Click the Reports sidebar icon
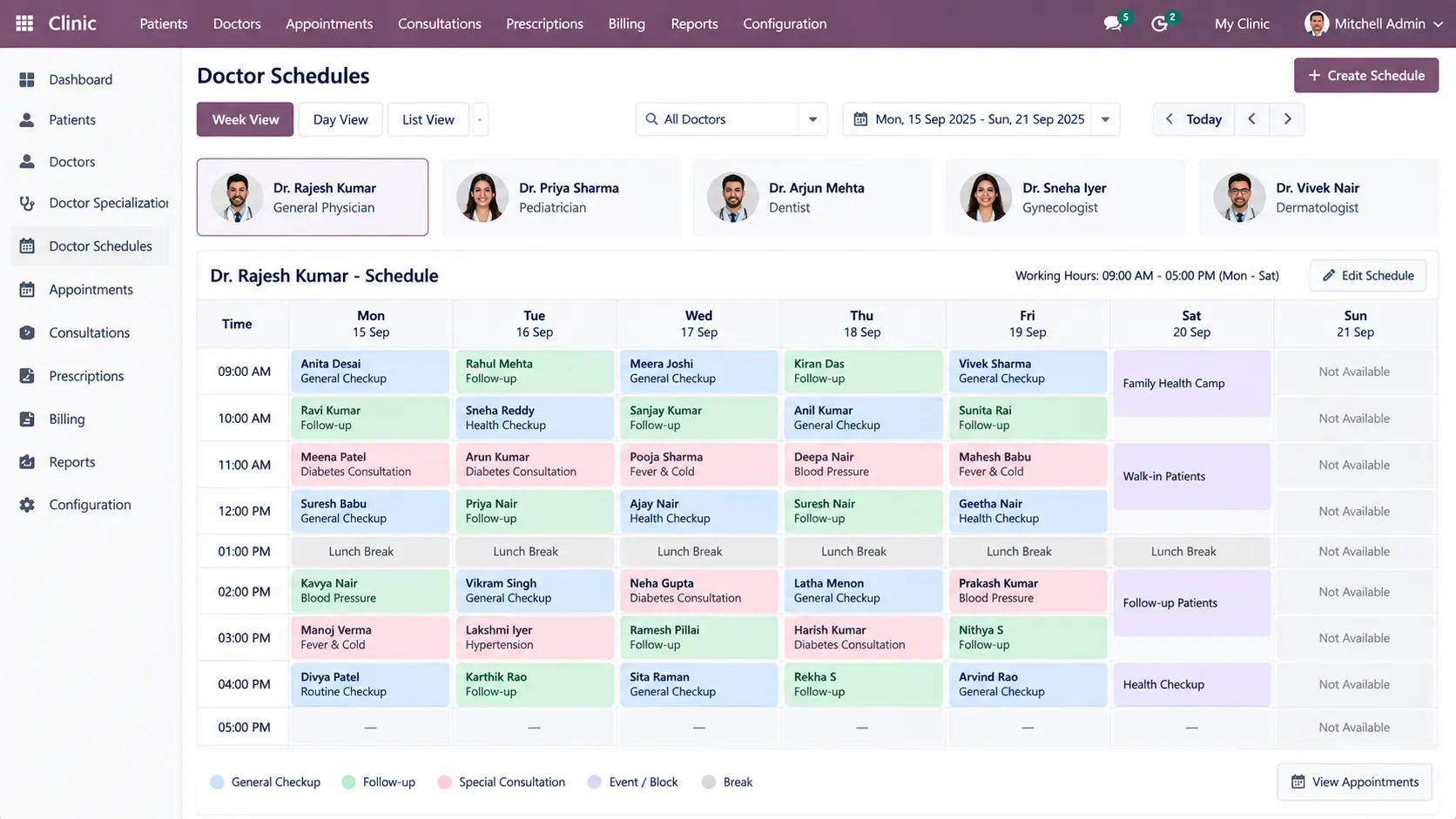 (x=27, y=462)
